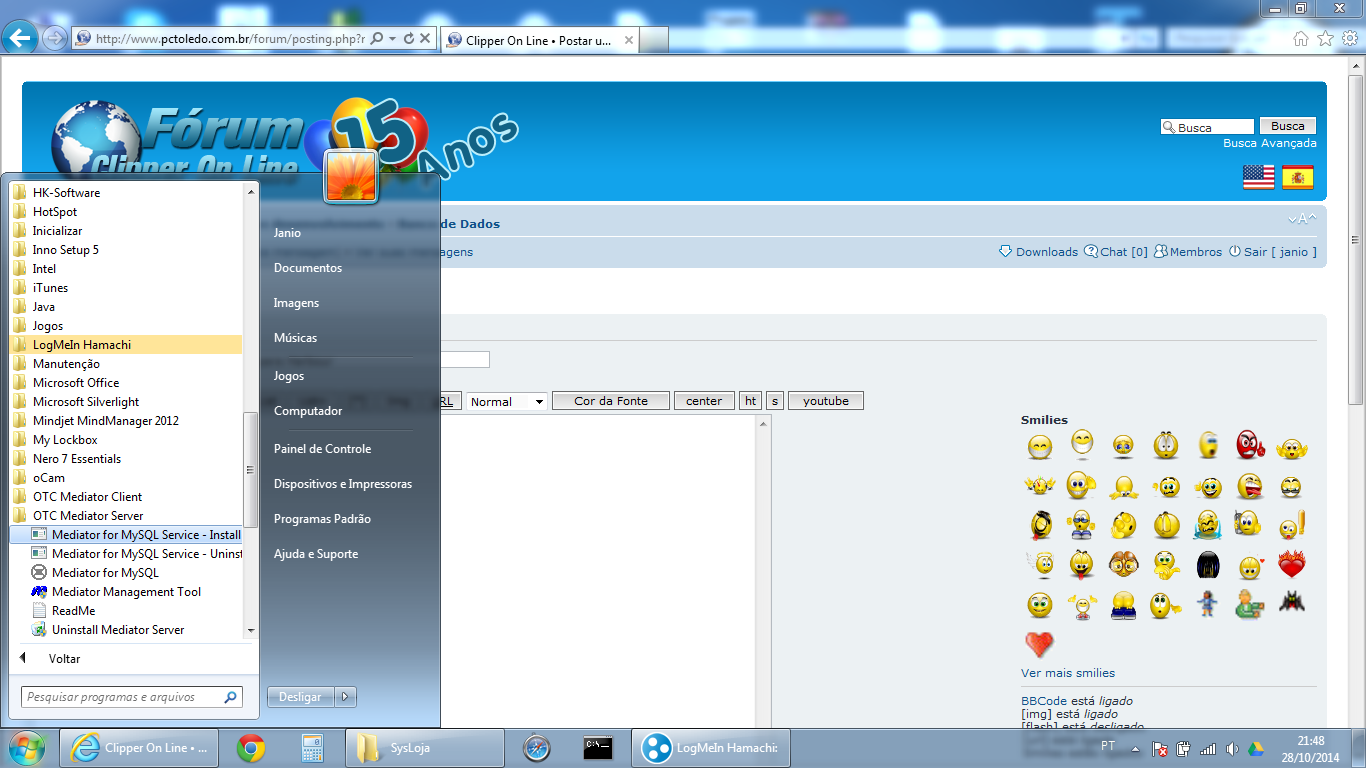This screenshot has height=768, width=1366.
Task: Click the Windows Start orb
Action: (27, 748)
